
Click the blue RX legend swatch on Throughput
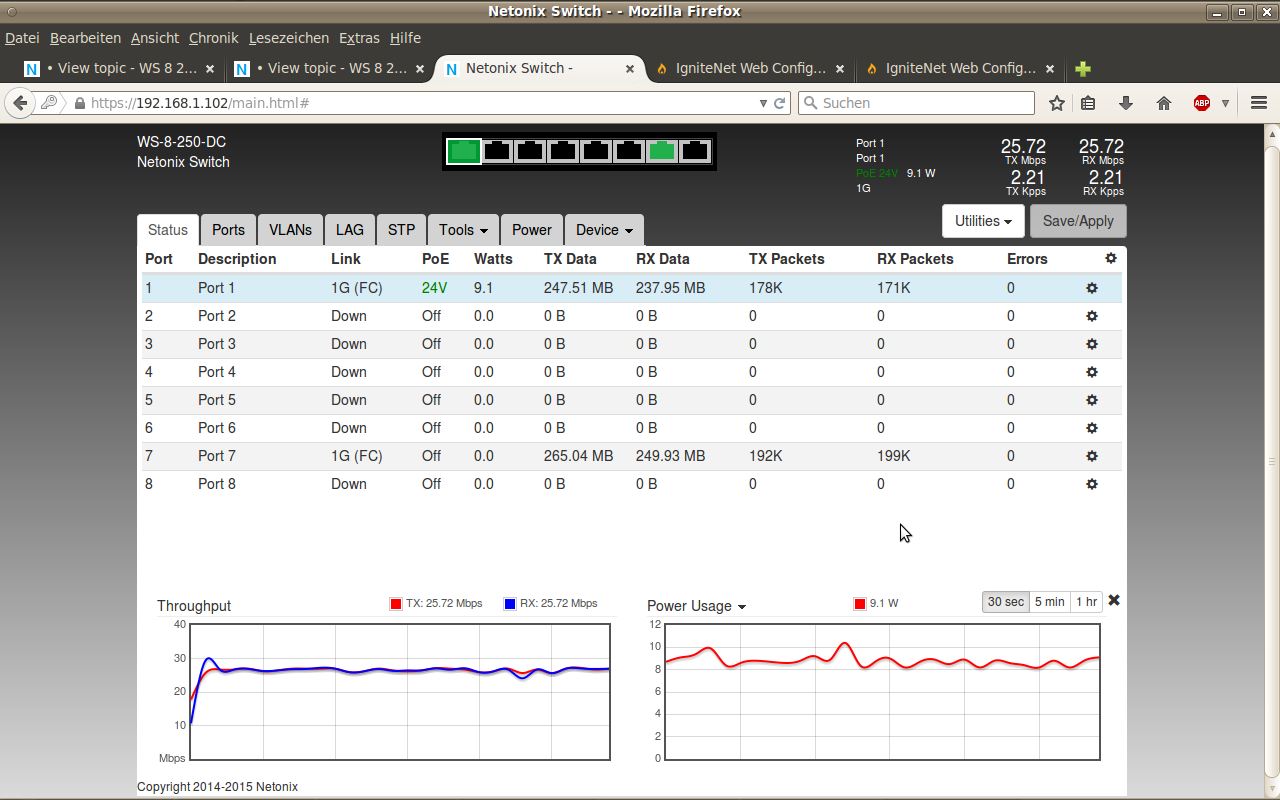[x=510, y=603]
